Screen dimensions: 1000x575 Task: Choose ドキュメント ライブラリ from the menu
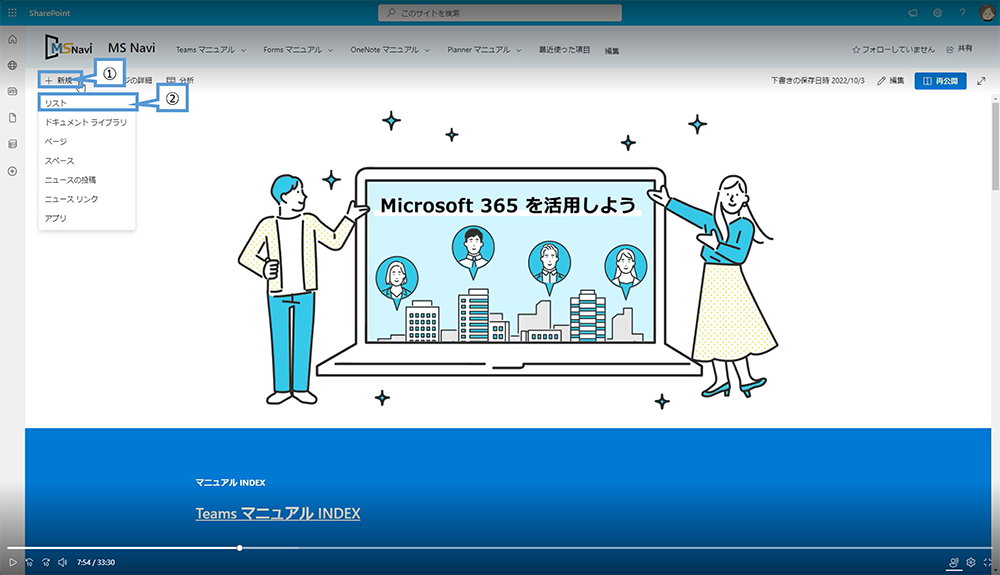tap(85, 122)
